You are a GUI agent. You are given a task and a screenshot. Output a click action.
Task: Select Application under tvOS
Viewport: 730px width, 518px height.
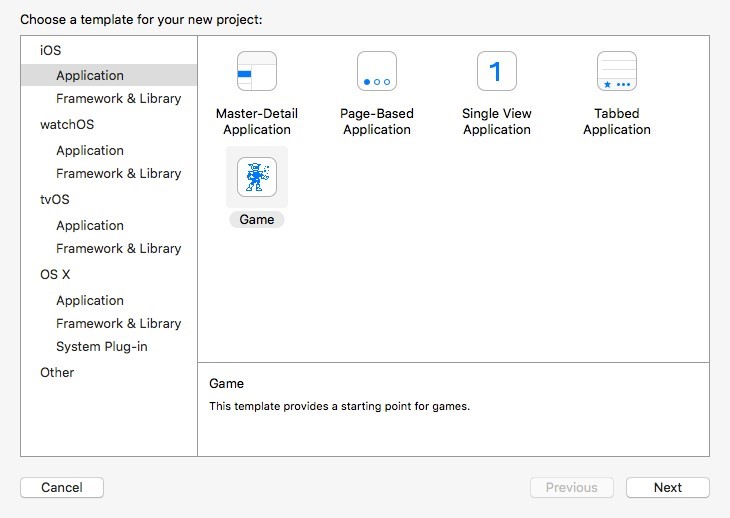click(x=90, y=225)
